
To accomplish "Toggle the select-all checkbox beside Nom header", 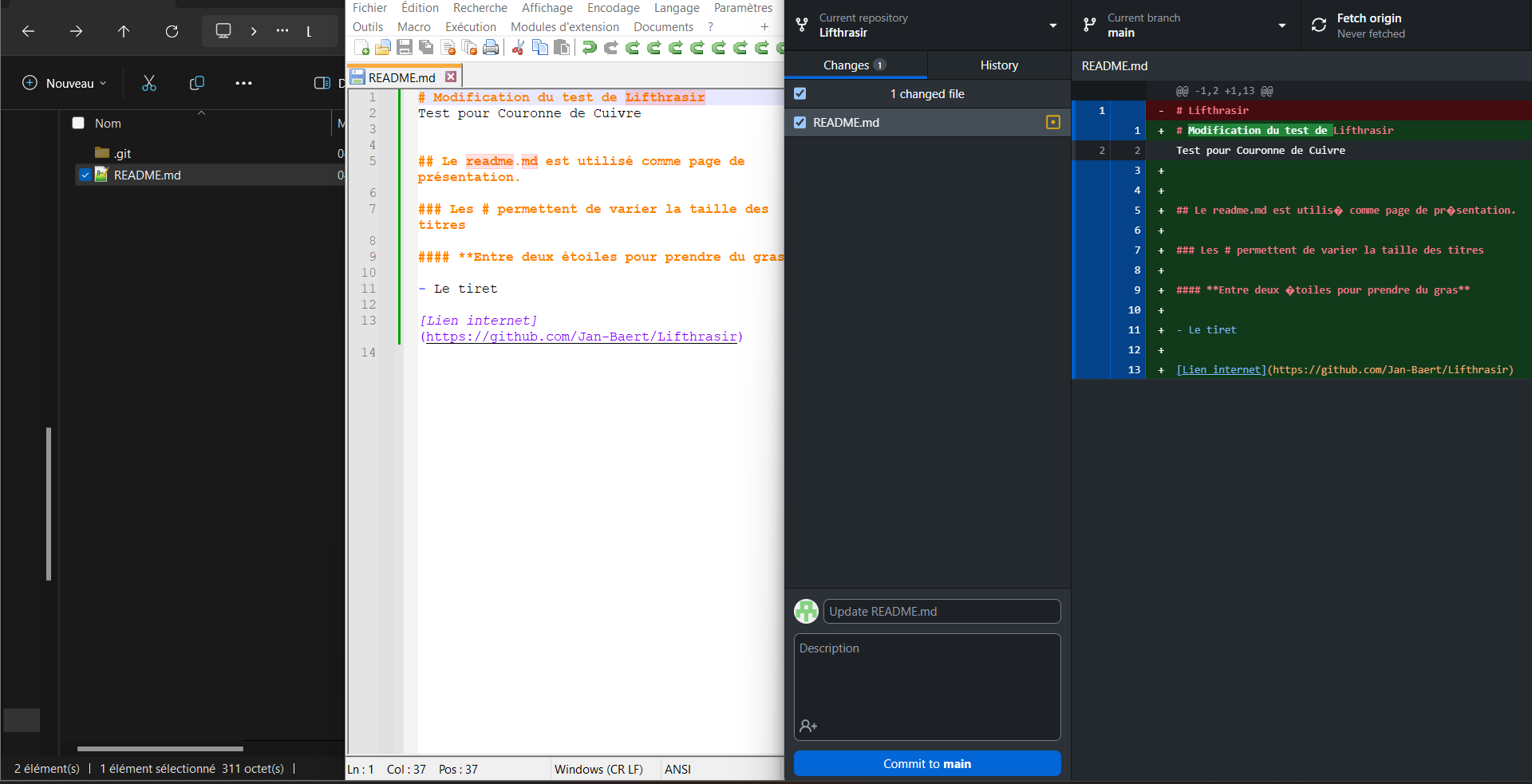I will [x=78, y=123].
